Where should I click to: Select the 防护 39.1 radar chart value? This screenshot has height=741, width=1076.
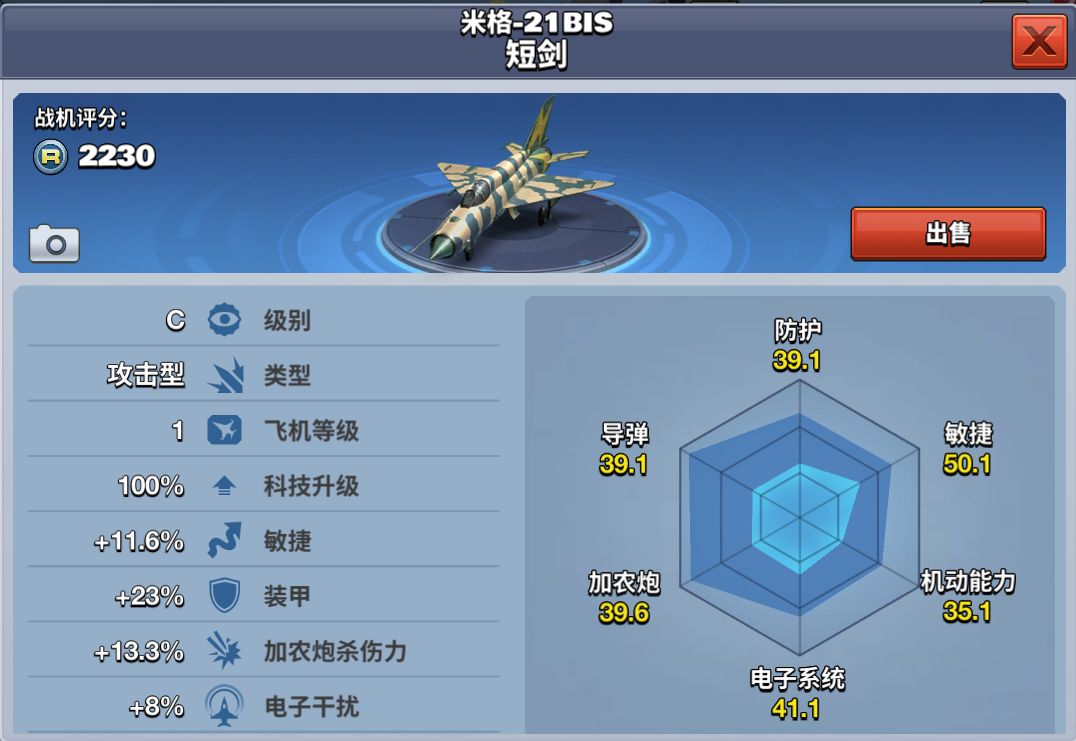point(797,345)
